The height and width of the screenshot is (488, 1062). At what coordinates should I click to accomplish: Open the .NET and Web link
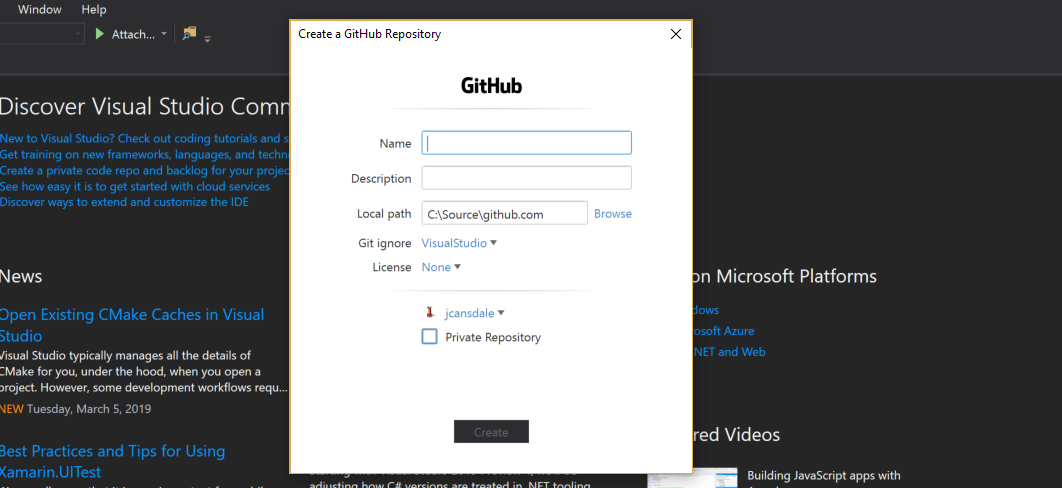729,352
